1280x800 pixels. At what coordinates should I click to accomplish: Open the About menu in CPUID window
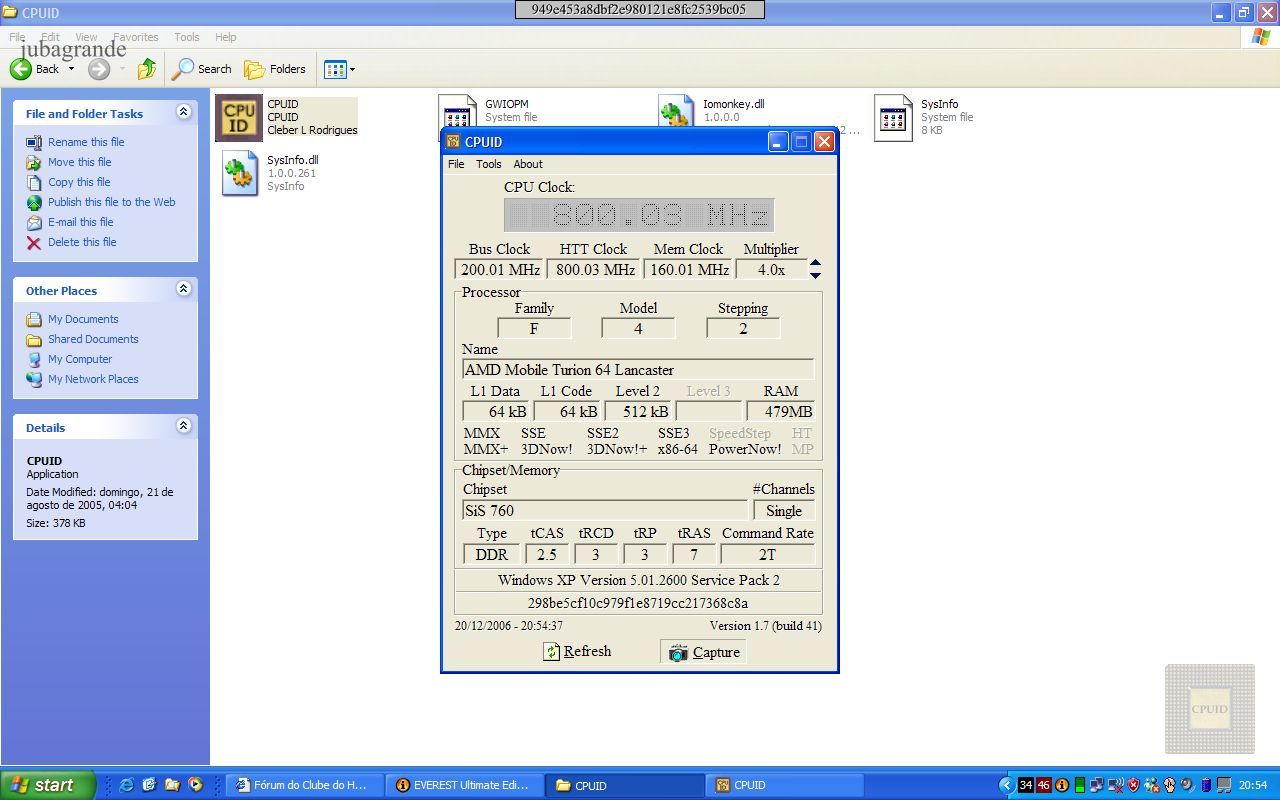tap(528, 164)
